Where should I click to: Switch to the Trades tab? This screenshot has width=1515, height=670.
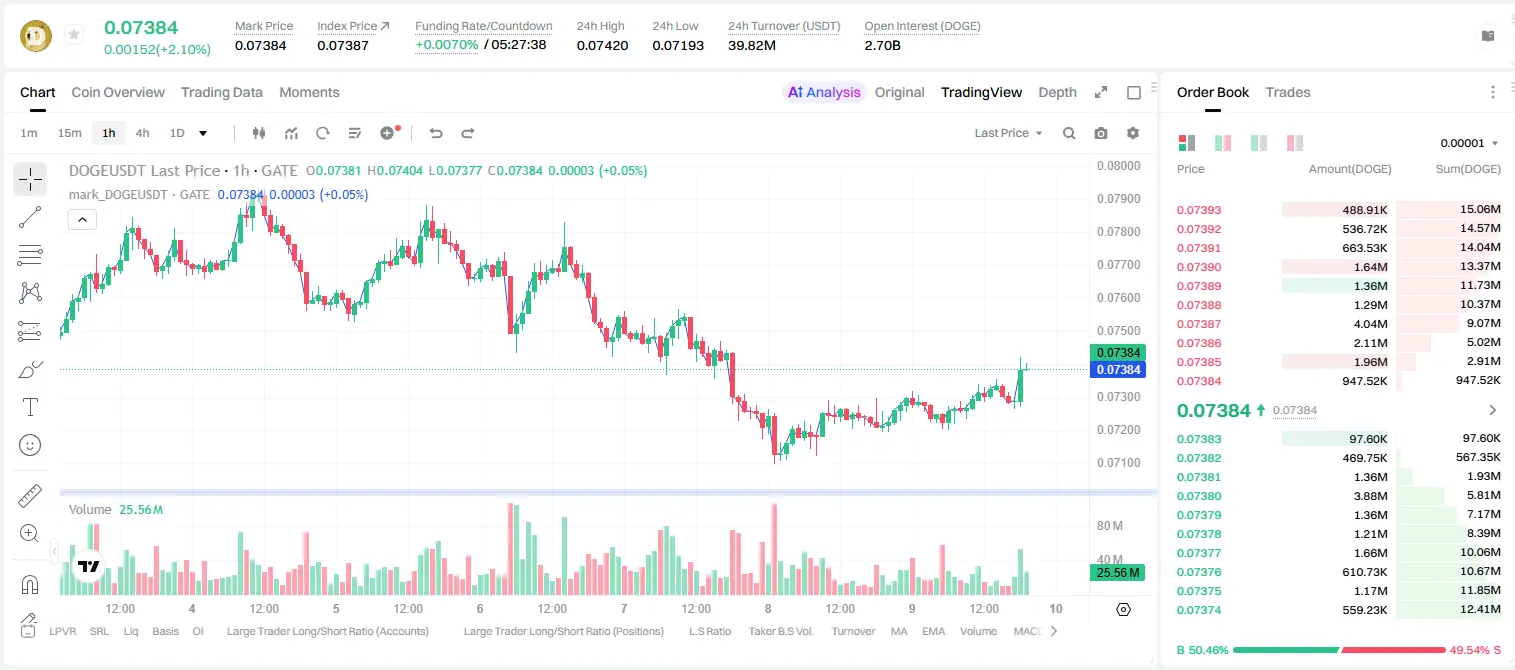pos(1288,92)
